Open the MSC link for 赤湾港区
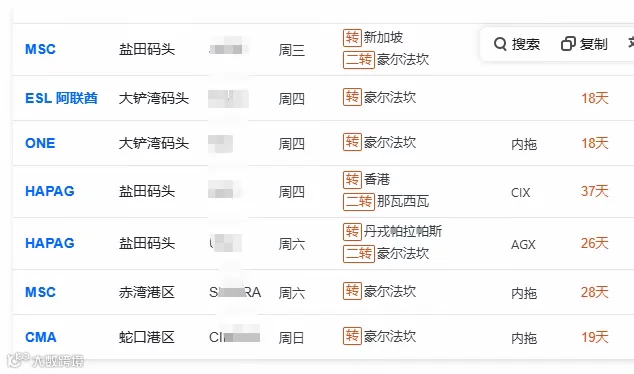634x374 pixels. [40, 292]
